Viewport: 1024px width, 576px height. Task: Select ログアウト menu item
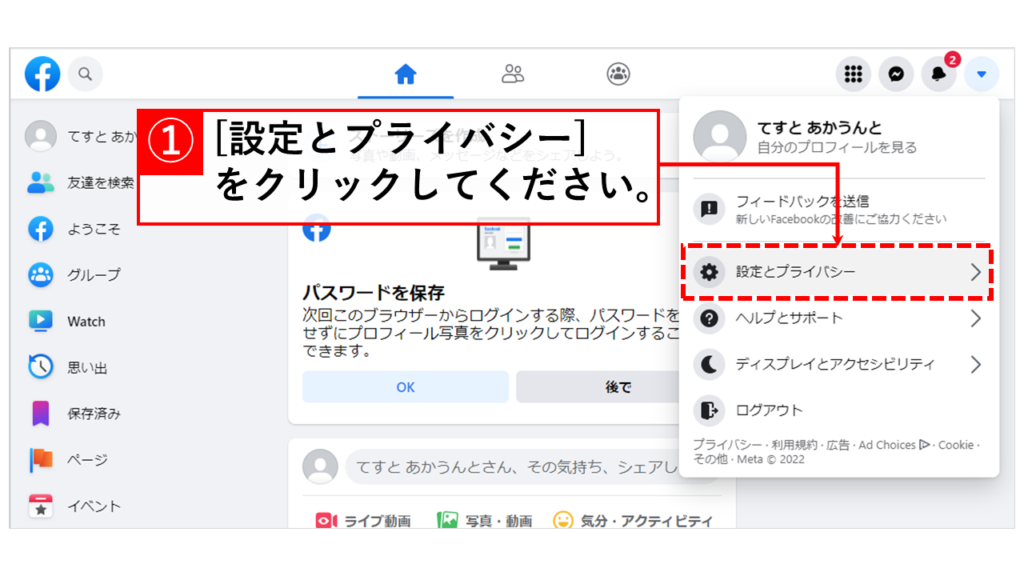[839, 410]
